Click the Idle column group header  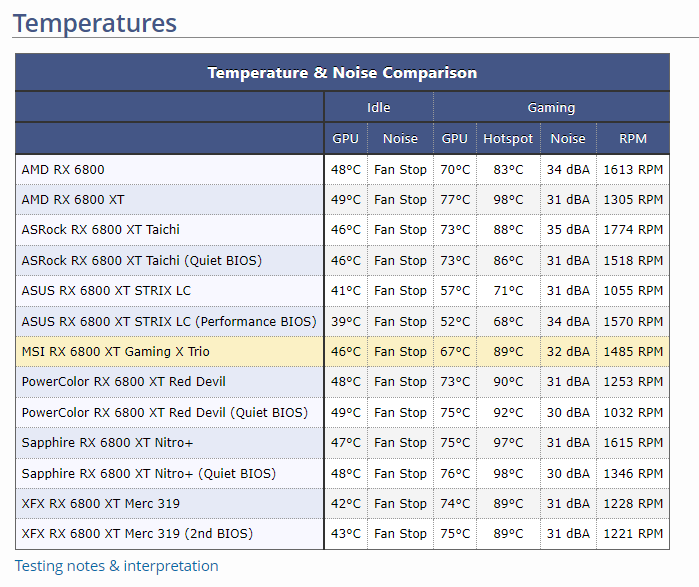click(378, 107)
